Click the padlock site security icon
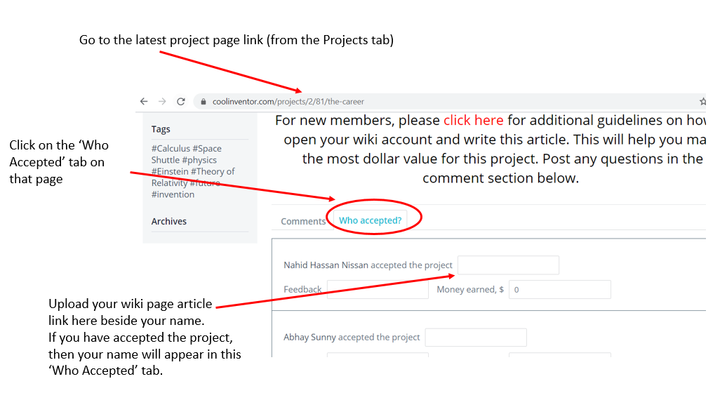The width and height of the screenshot is (720, 400). pos(203,101)
